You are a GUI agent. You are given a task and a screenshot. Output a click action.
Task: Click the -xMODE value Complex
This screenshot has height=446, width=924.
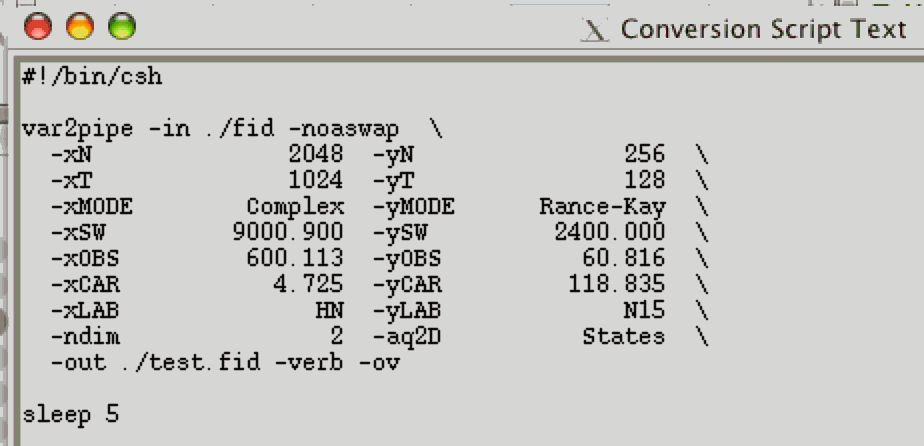tap(295, 207)
